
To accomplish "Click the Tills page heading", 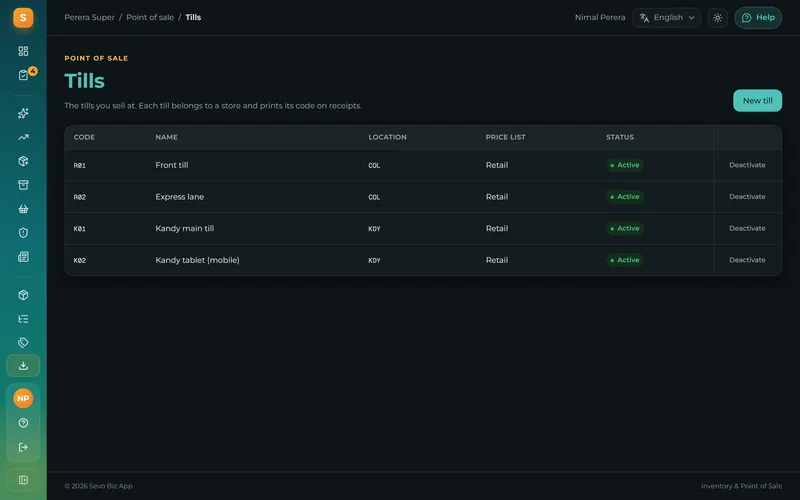I will pos(84,81).
